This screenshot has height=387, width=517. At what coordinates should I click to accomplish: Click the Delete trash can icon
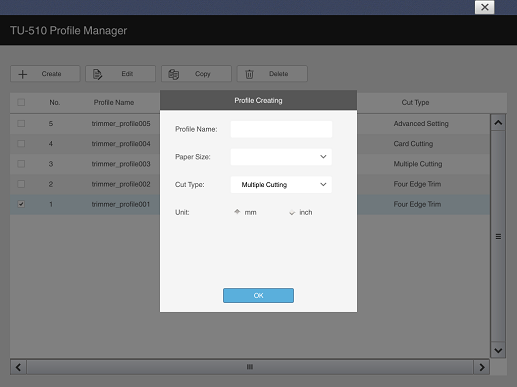pyautogui.click(x=249, y=74)
